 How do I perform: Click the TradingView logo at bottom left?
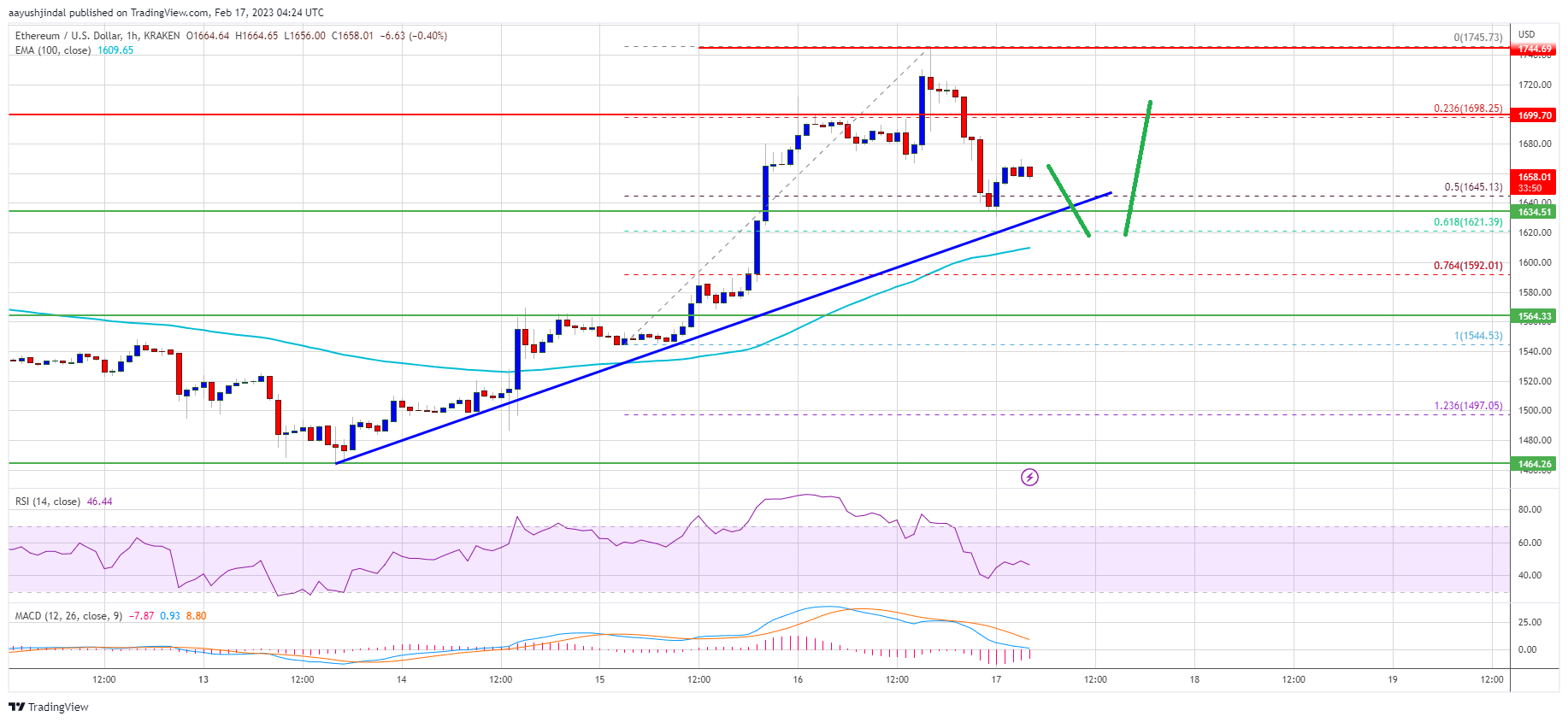coord(49,707)
